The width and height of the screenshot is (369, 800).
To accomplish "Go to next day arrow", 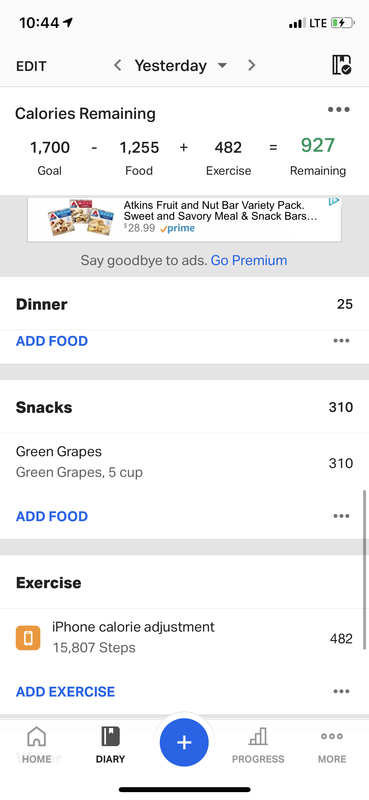I will [251, 65].
